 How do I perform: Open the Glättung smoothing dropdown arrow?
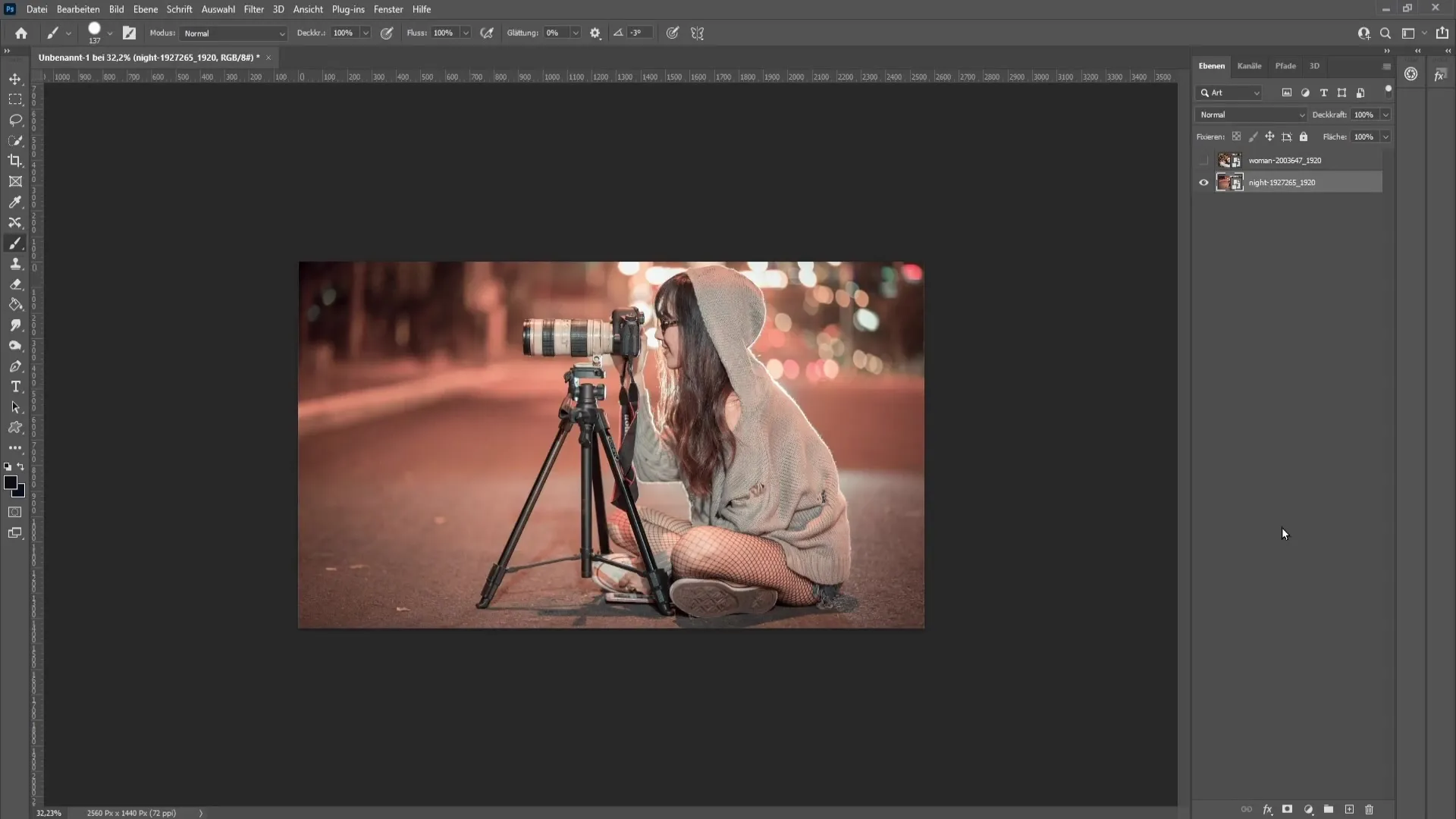click(x=576, y=33)
